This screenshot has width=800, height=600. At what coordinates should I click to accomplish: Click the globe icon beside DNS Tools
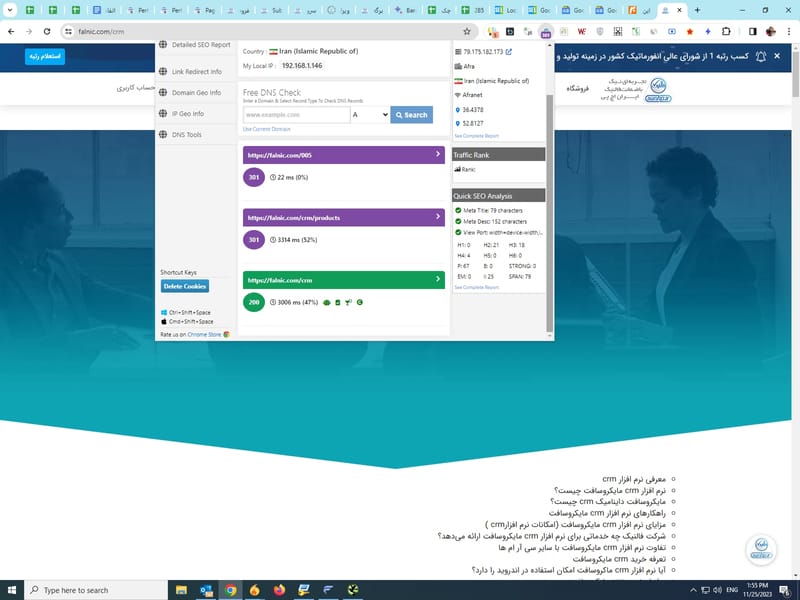[163, 134]
